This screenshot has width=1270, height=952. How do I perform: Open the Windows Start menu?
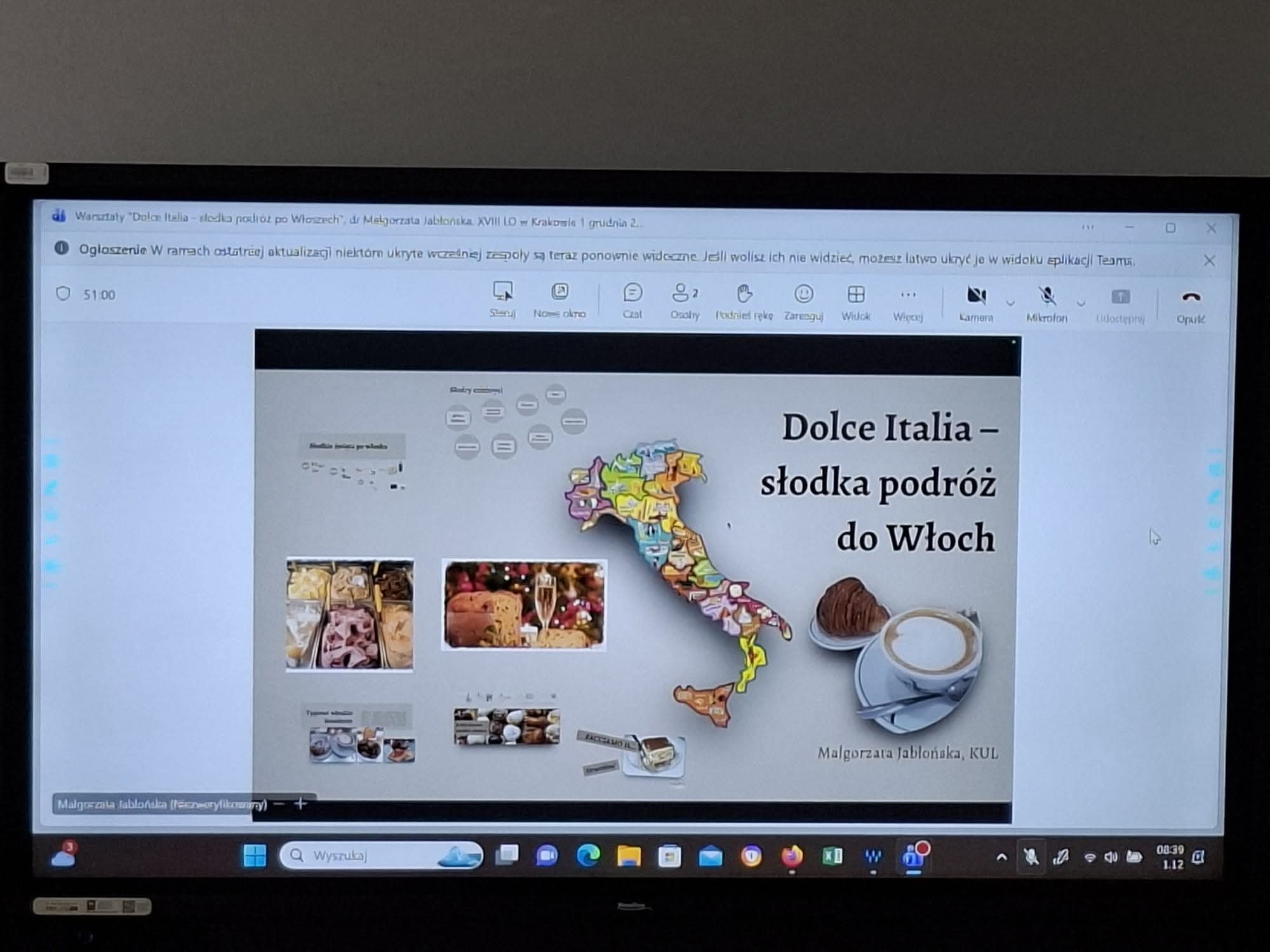click(255, 856)
